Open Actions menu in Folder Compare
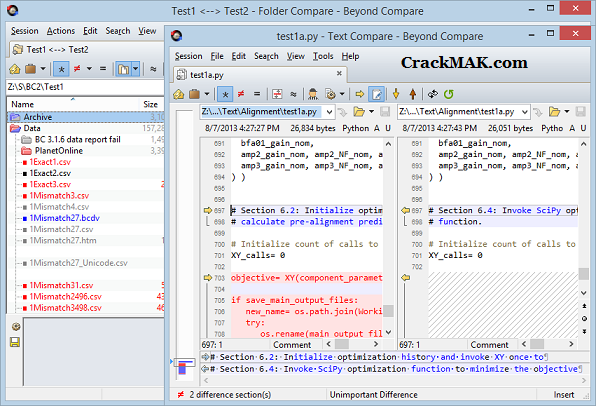This screenshot has height=406, width=596. coord(61,31)
